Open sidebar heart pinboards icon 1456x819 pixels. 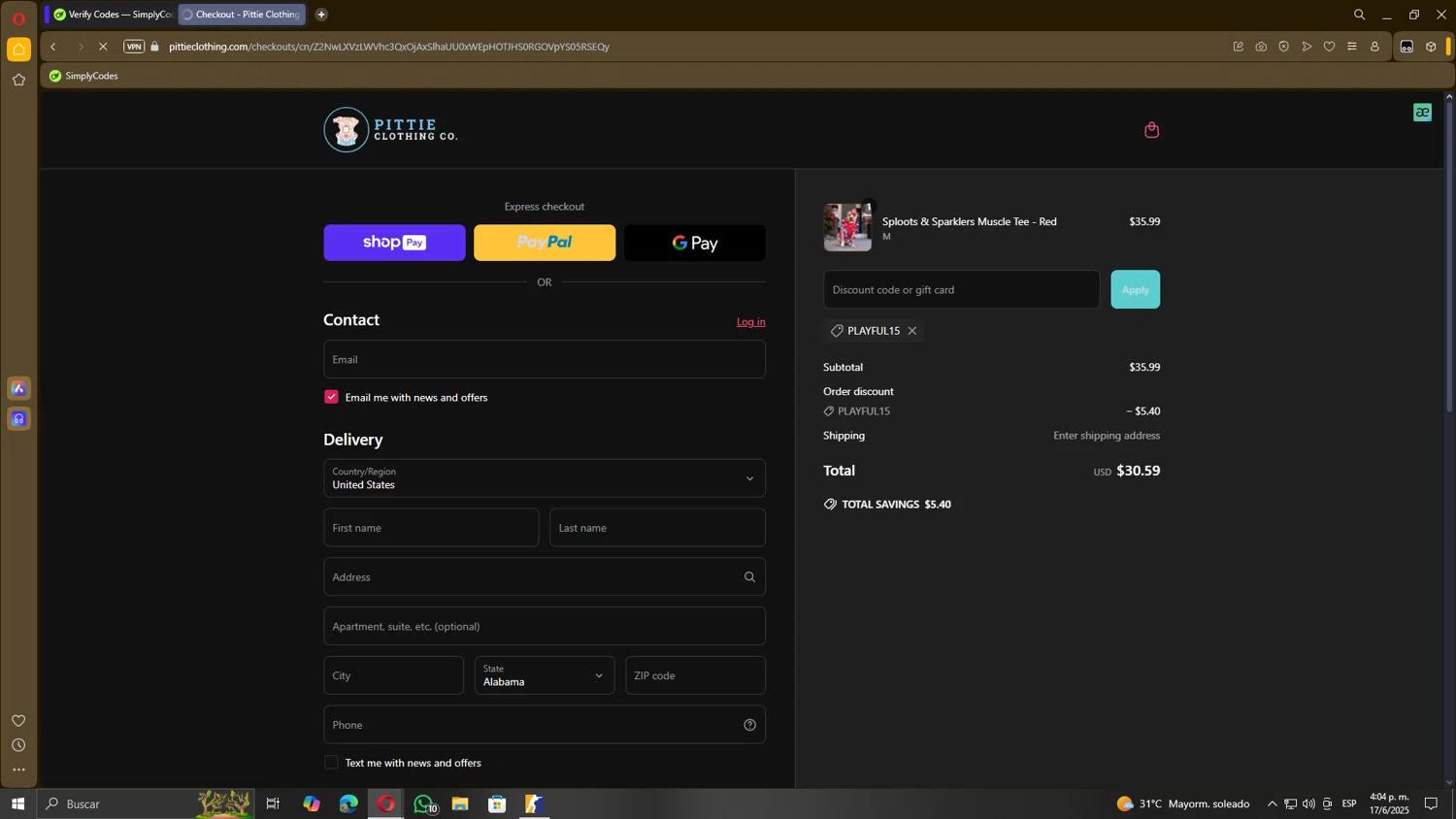click(18, 720)
